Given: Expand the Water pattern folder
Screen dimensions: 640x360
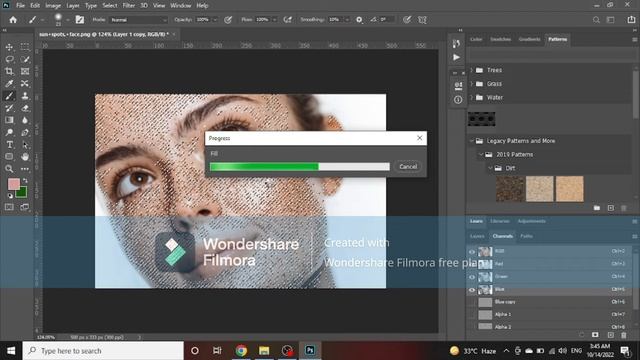Looking at the screenshot, I should click(471, 98).
